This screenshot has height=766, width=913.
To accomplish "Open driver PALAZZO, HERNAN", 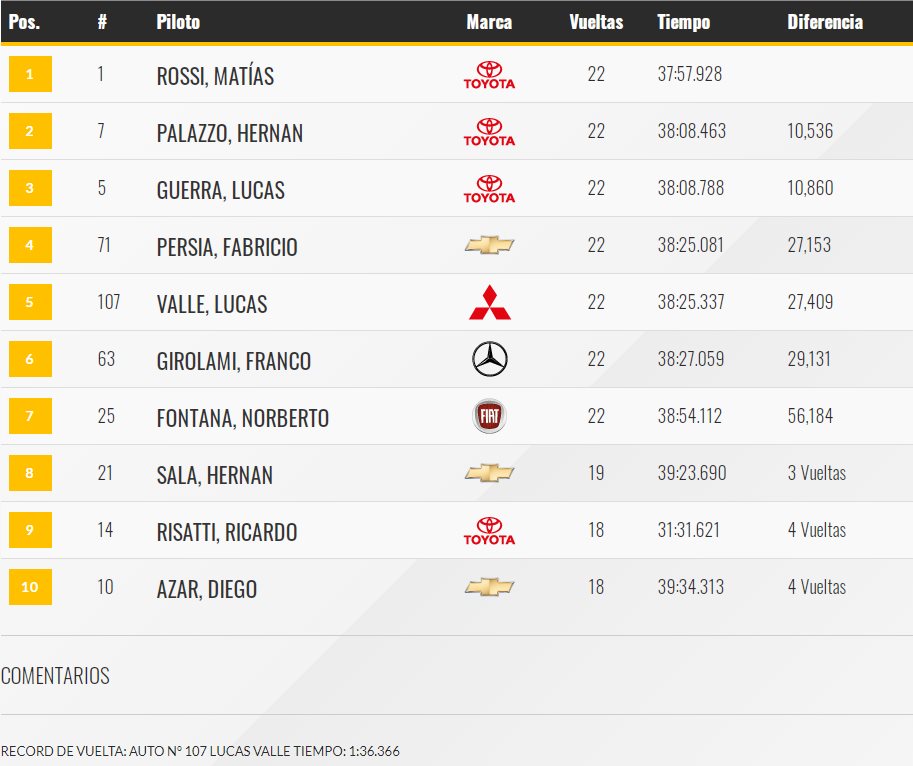I will pyautogui.click(x=230, y=133).
